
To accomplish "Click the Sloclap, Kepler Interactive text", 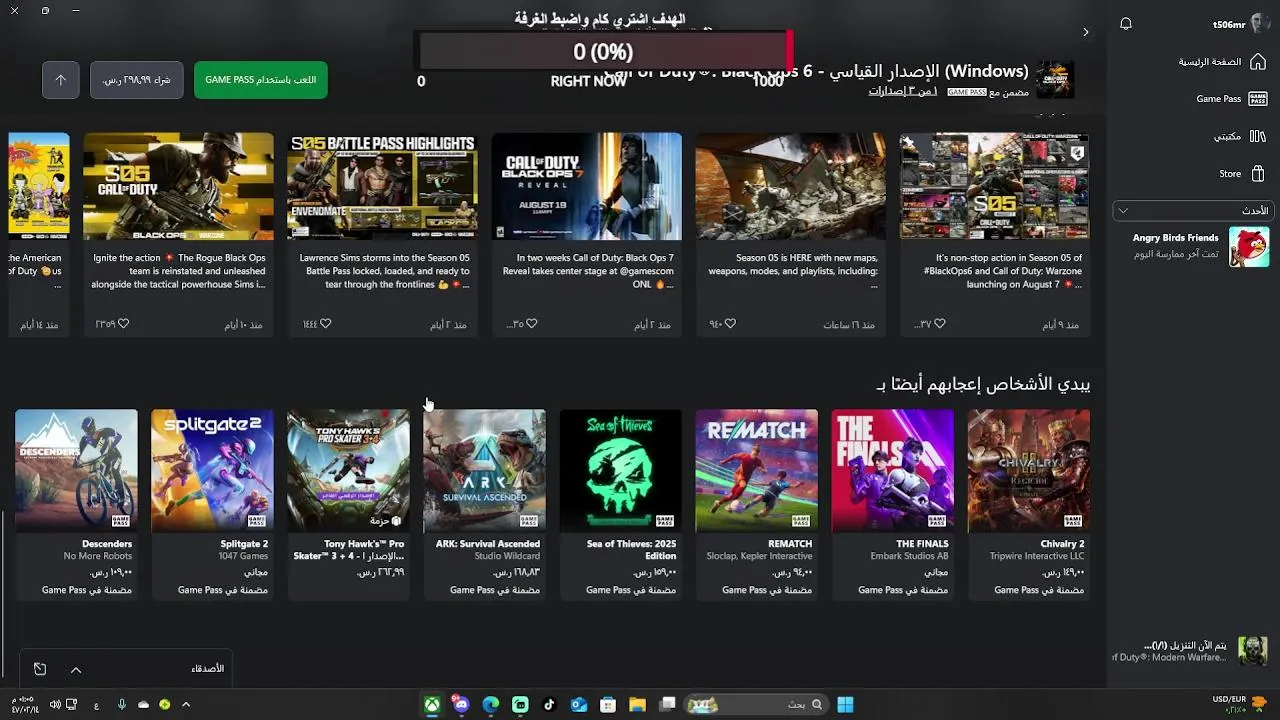I will [x=759, y=556].
